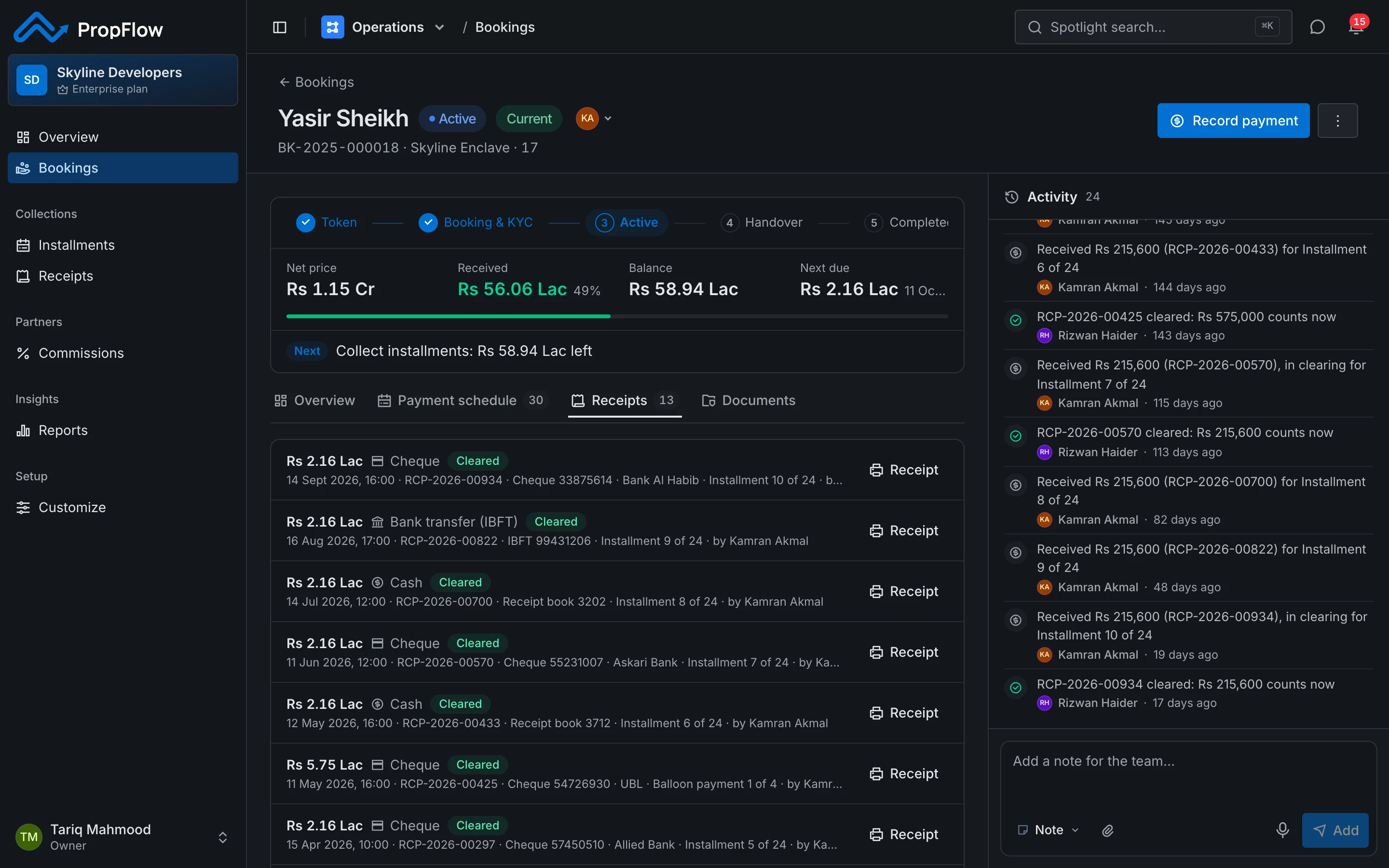Click the Balance Rs 58.94 Lac value
Screen dimensions: 1389x868
[683, 289]
